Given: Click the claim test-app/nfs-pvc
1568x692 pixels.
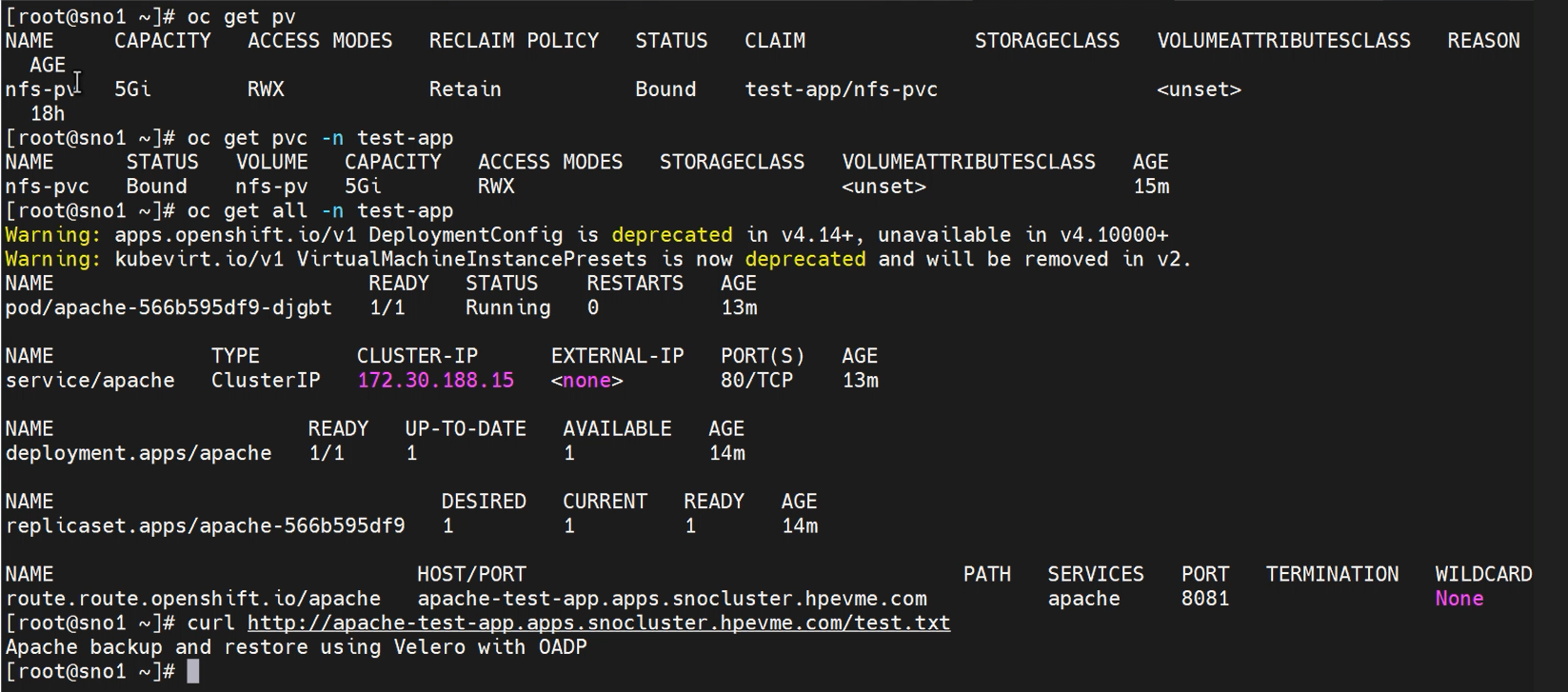Looking at the screenshot, I should pos(841,89).
